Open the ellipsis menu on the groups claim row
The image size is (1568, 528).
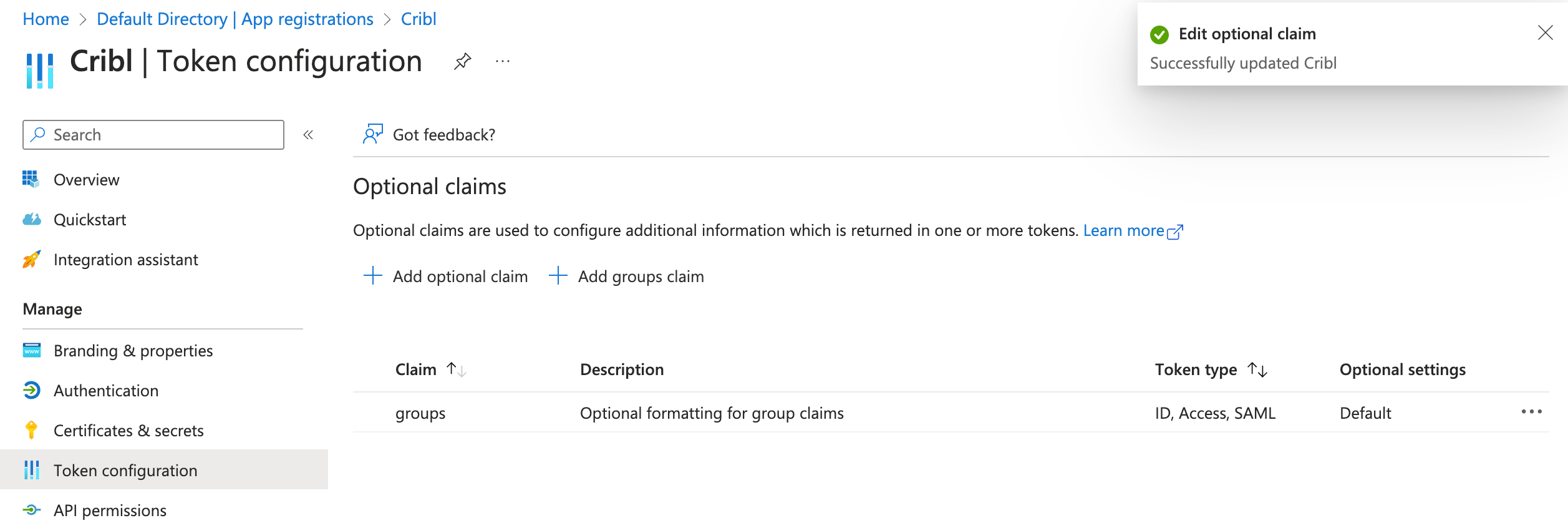(1533, 412)
